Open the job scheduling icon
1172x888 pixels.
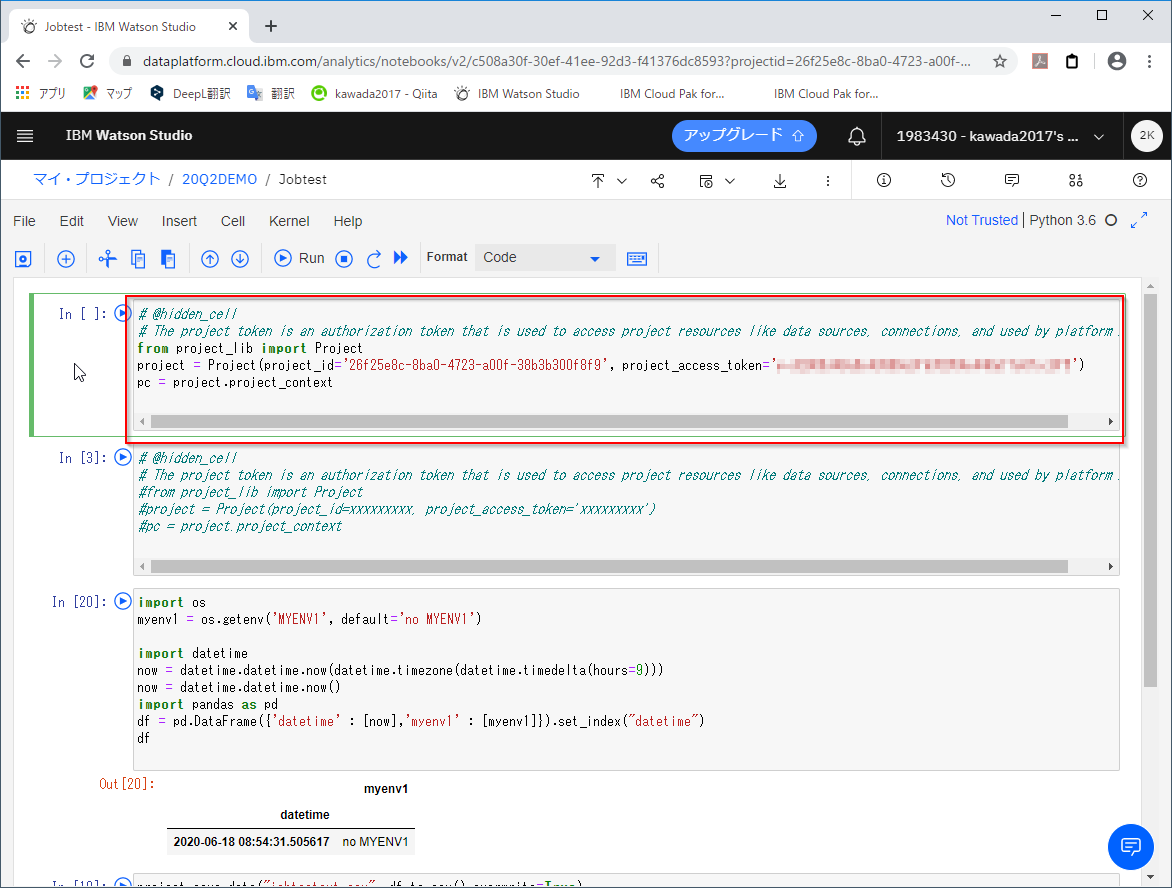coord(706,181)
